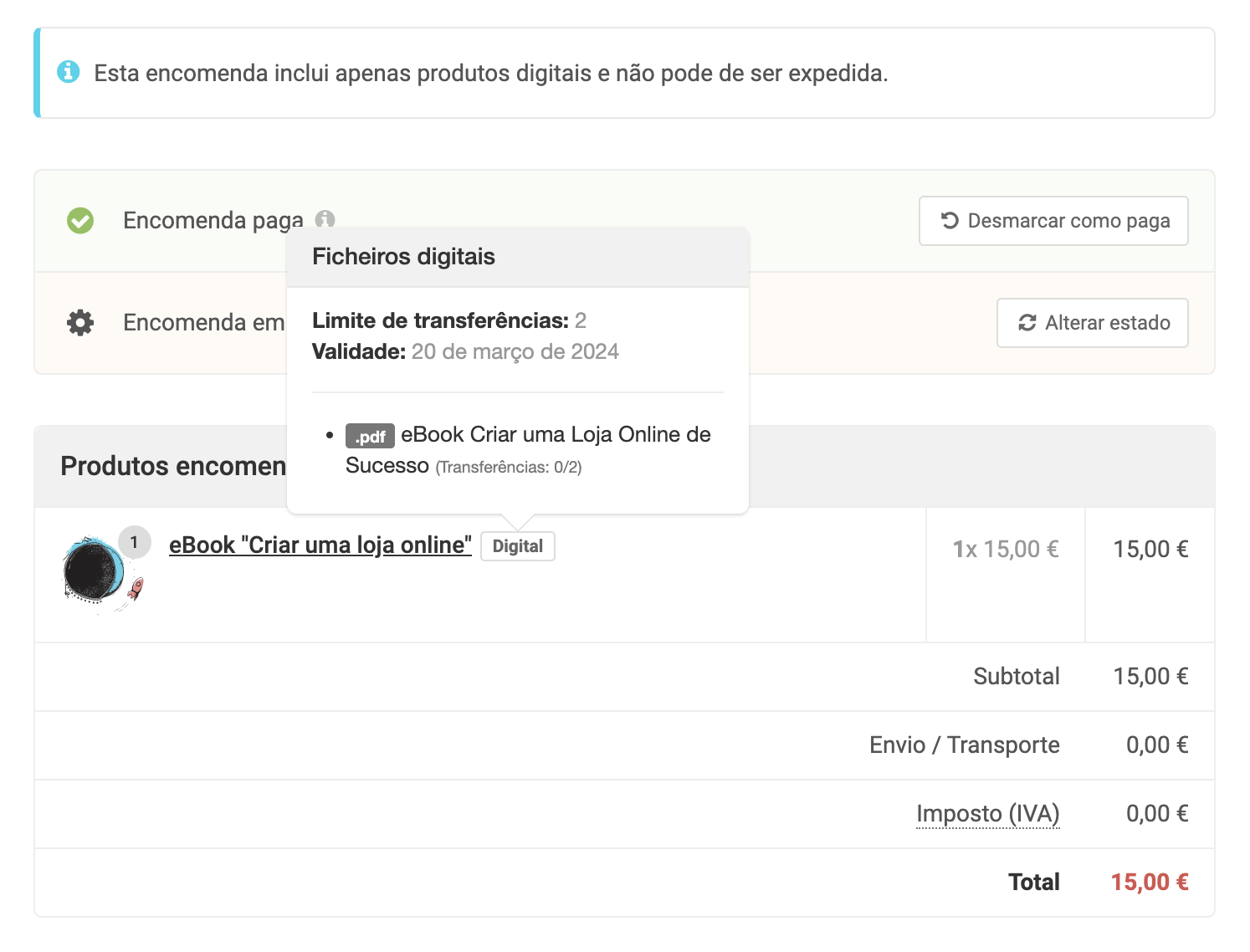Click the green paid checkmark icon
Image resolution: width=1250 pixels, height=952 pixels.
pos(80,221)
